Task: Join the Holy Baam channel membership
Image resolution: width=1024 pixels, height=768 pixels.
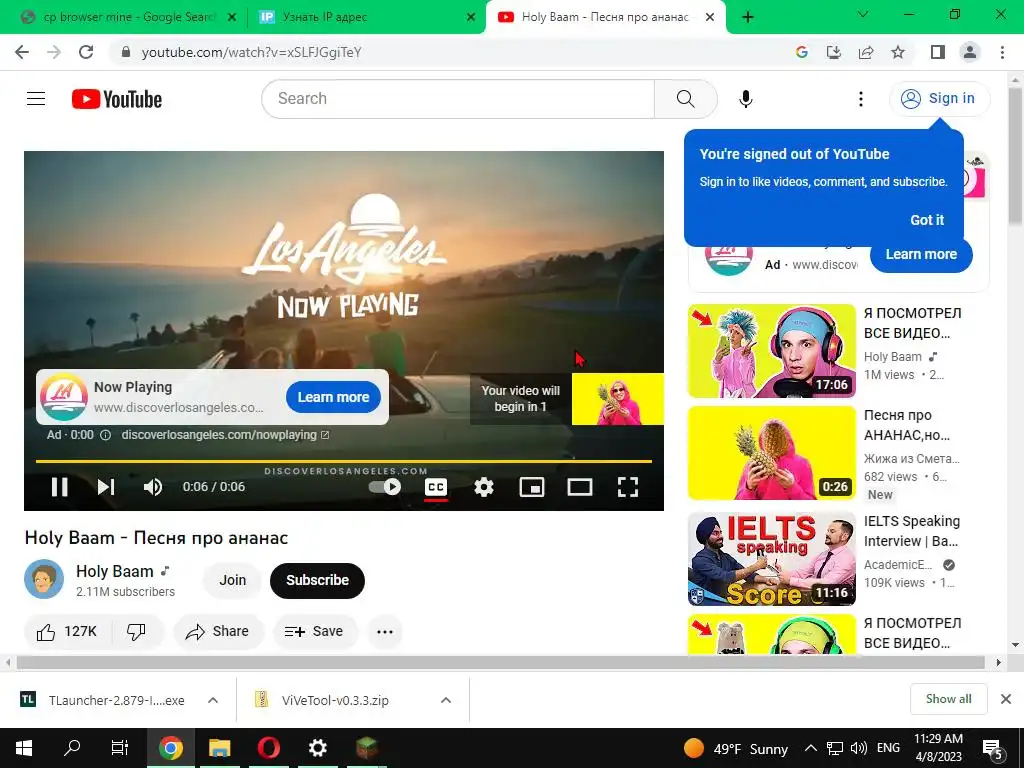Action: (232, 580)
